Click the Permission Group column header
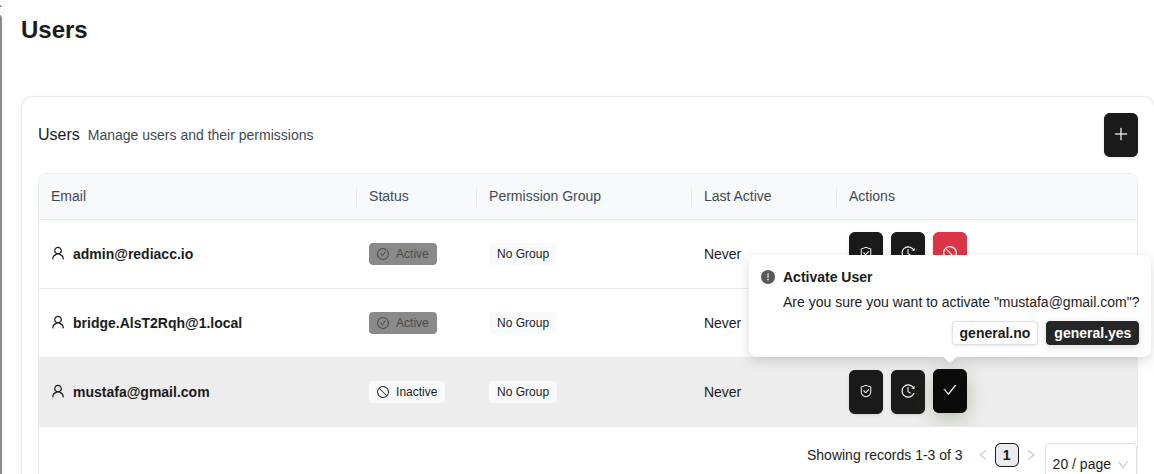The height and width of the screenshot is (474, 1154). point(545,196)
